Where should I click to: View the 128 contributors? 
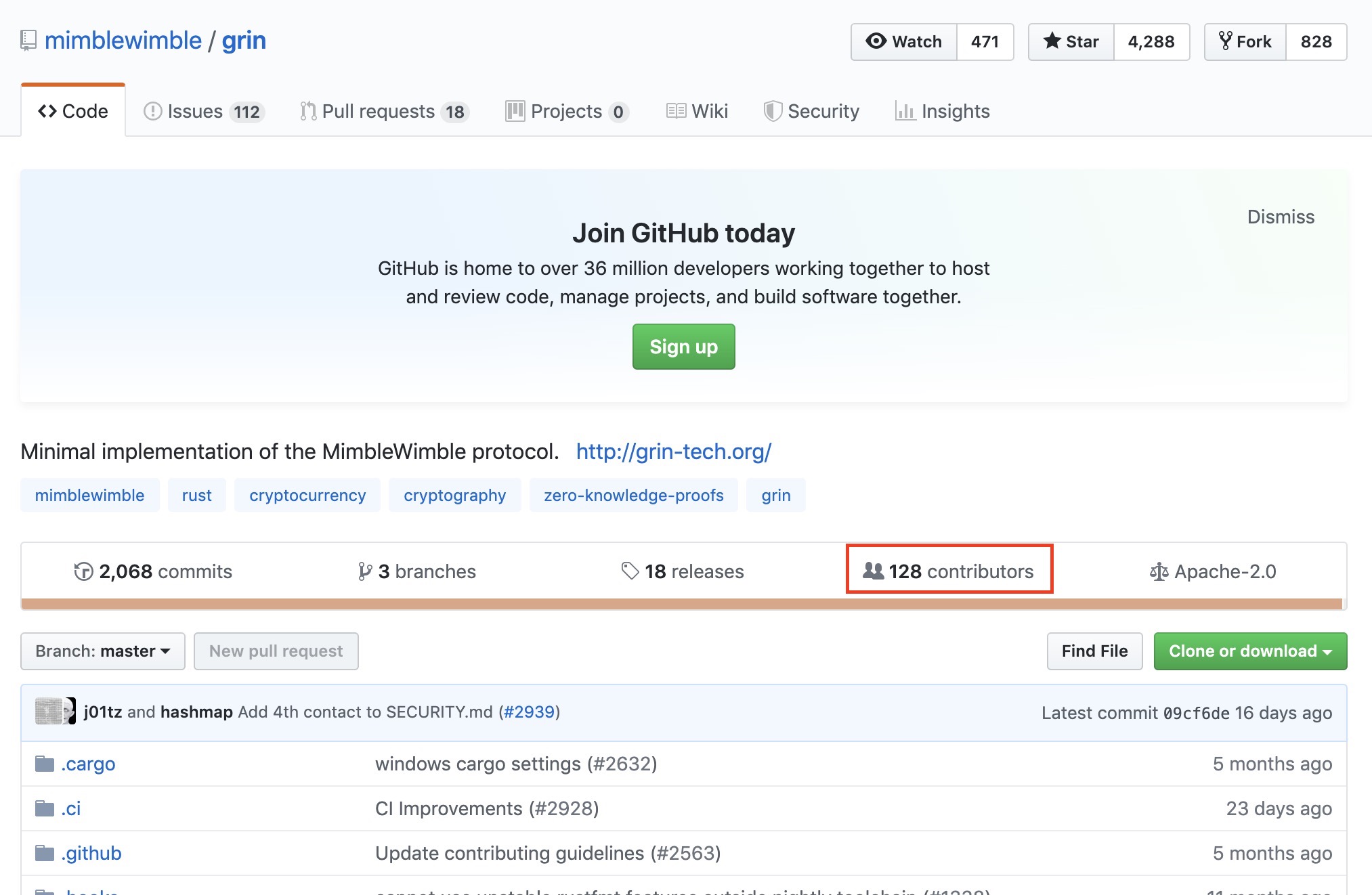point(948,571)
